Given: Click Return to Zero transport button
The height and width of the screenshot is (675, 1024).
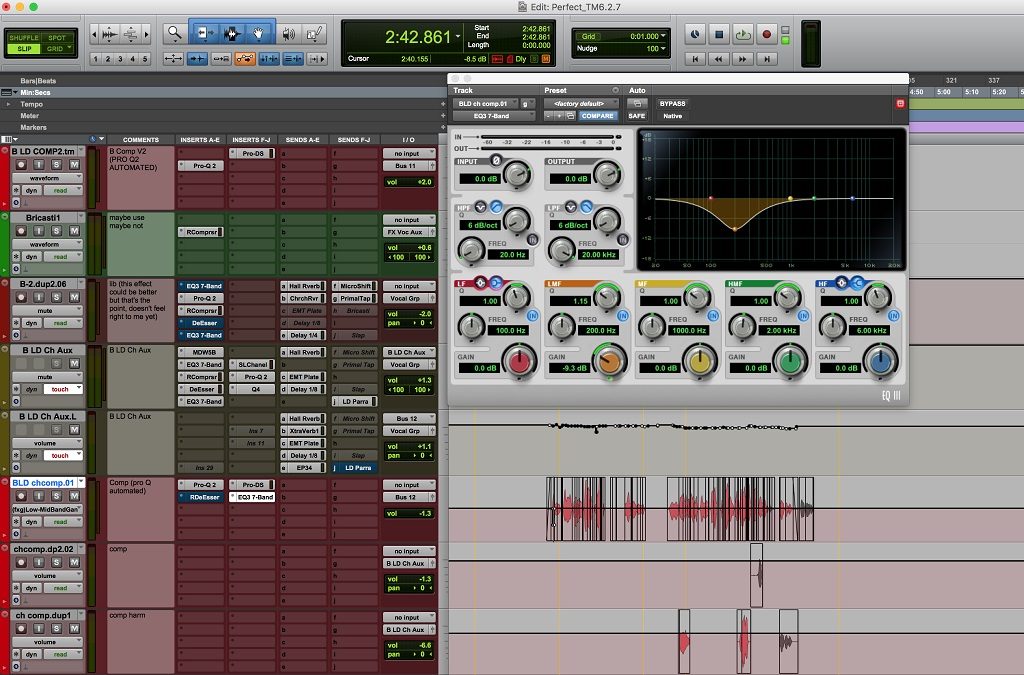Looking at the screenshot, I should pos(696,59).
